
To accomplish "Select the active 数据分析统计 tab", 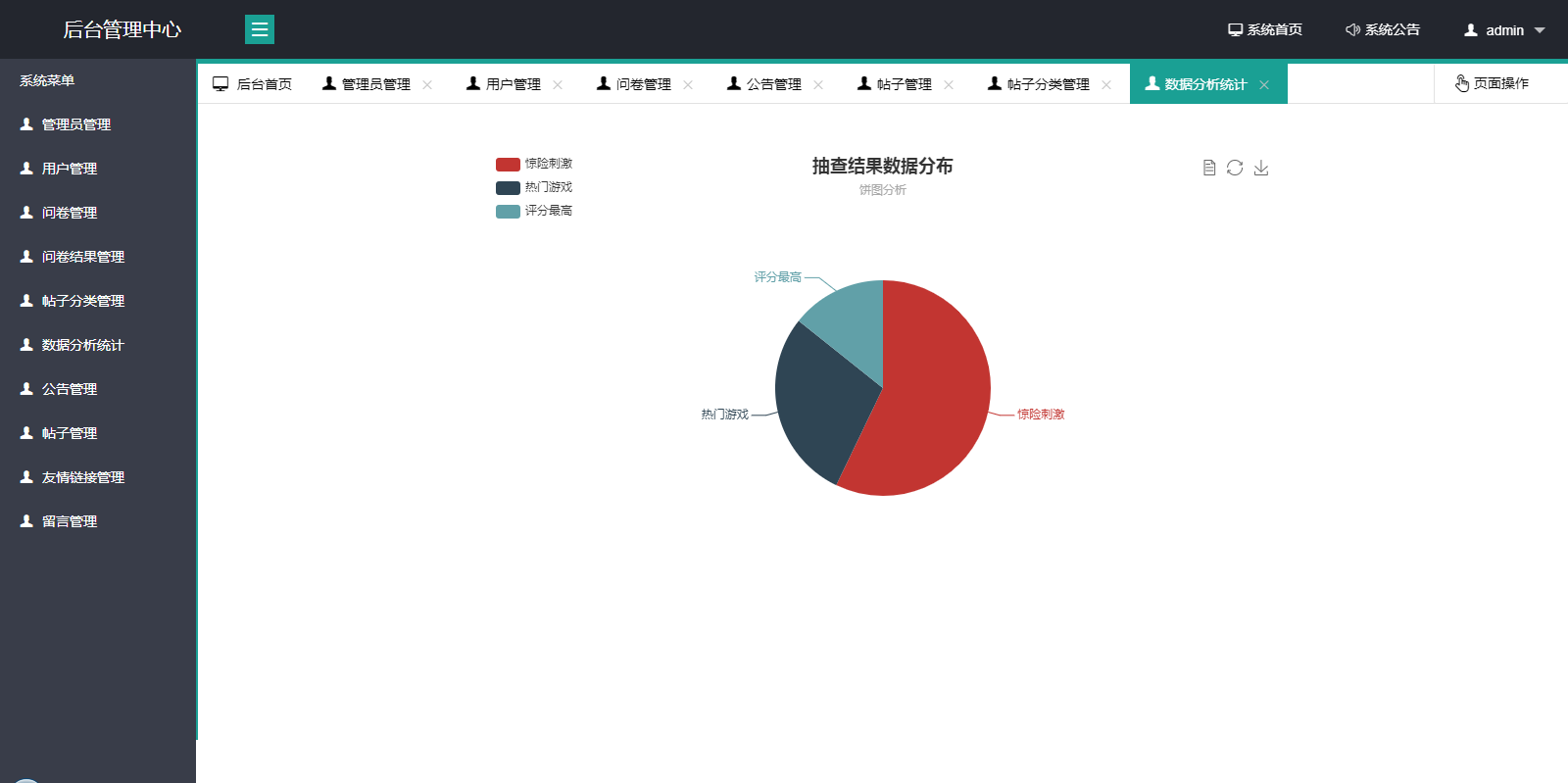I will click(x=1206, y=84).
